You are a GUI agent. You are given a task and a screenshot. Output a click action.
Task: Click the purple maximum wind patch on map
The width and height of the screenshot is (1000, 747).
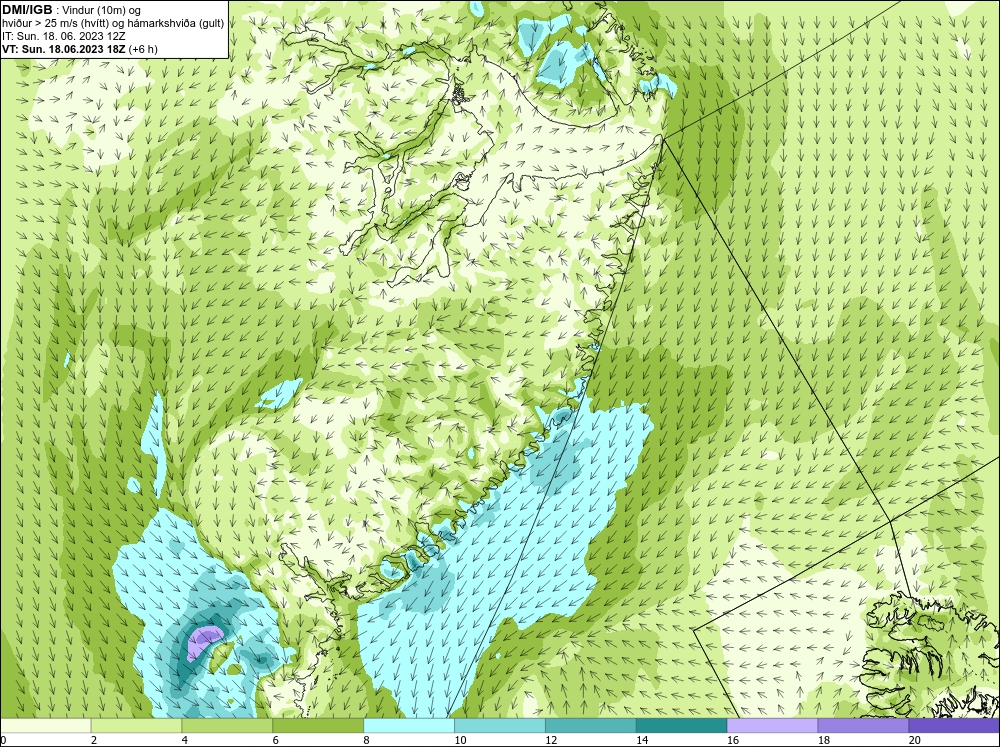pyautogui.click(x=205, y=641)
